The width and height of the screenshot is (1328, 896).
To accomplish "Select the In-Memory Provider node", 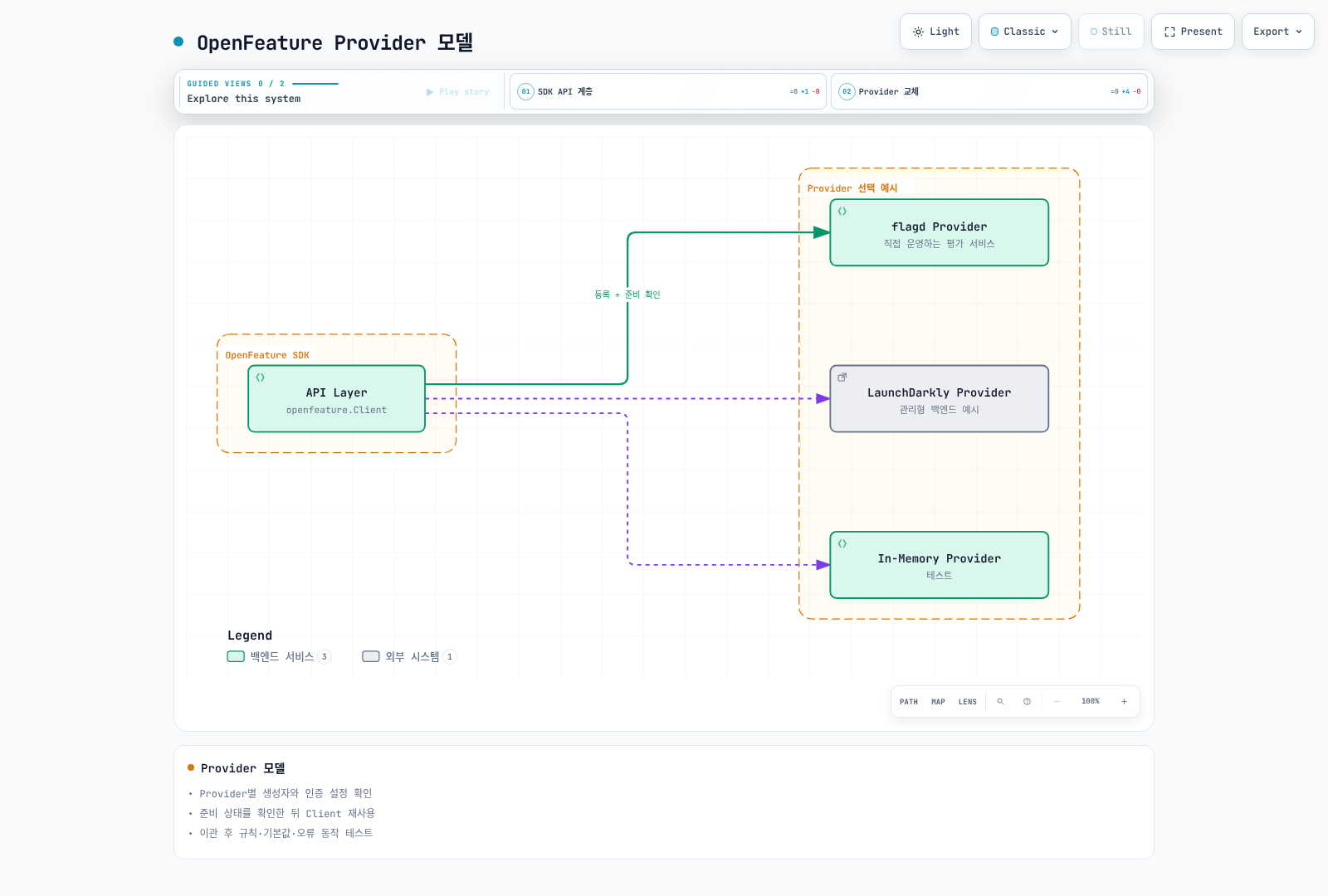I will point(940,564).
